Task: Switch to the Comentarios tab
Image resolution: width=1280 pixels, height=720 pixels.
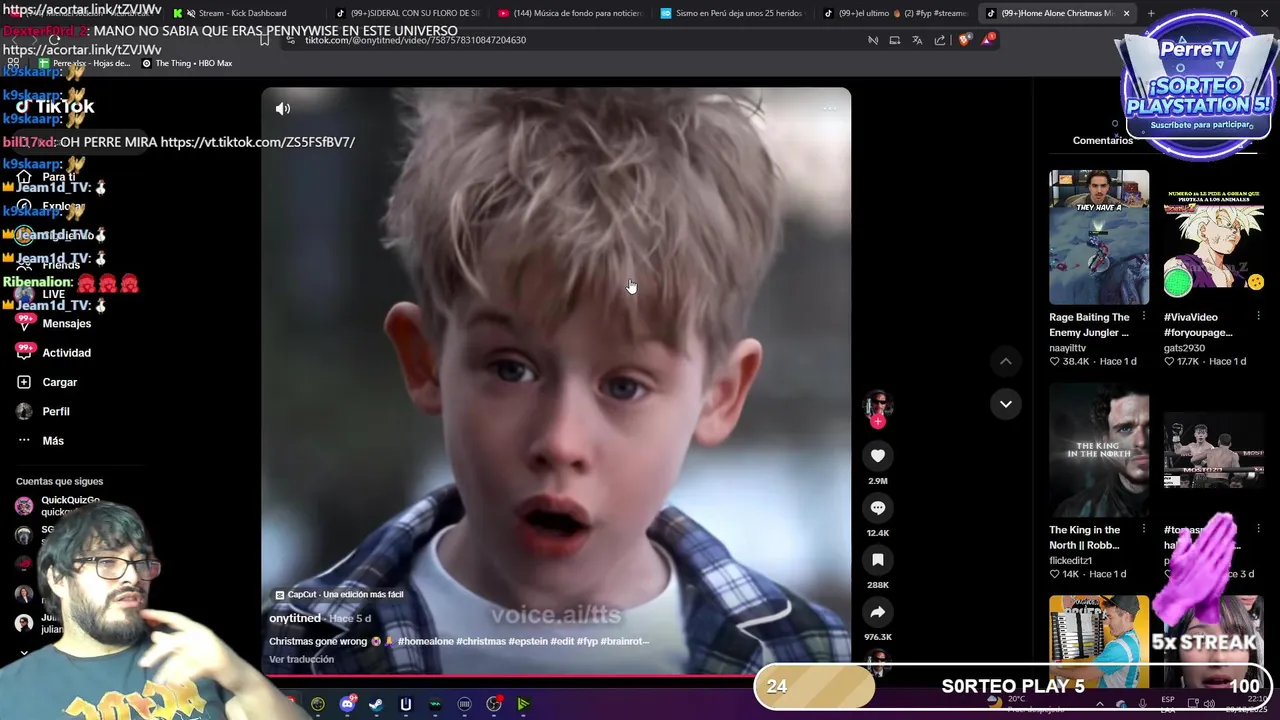Action: tap(1102, 141)
